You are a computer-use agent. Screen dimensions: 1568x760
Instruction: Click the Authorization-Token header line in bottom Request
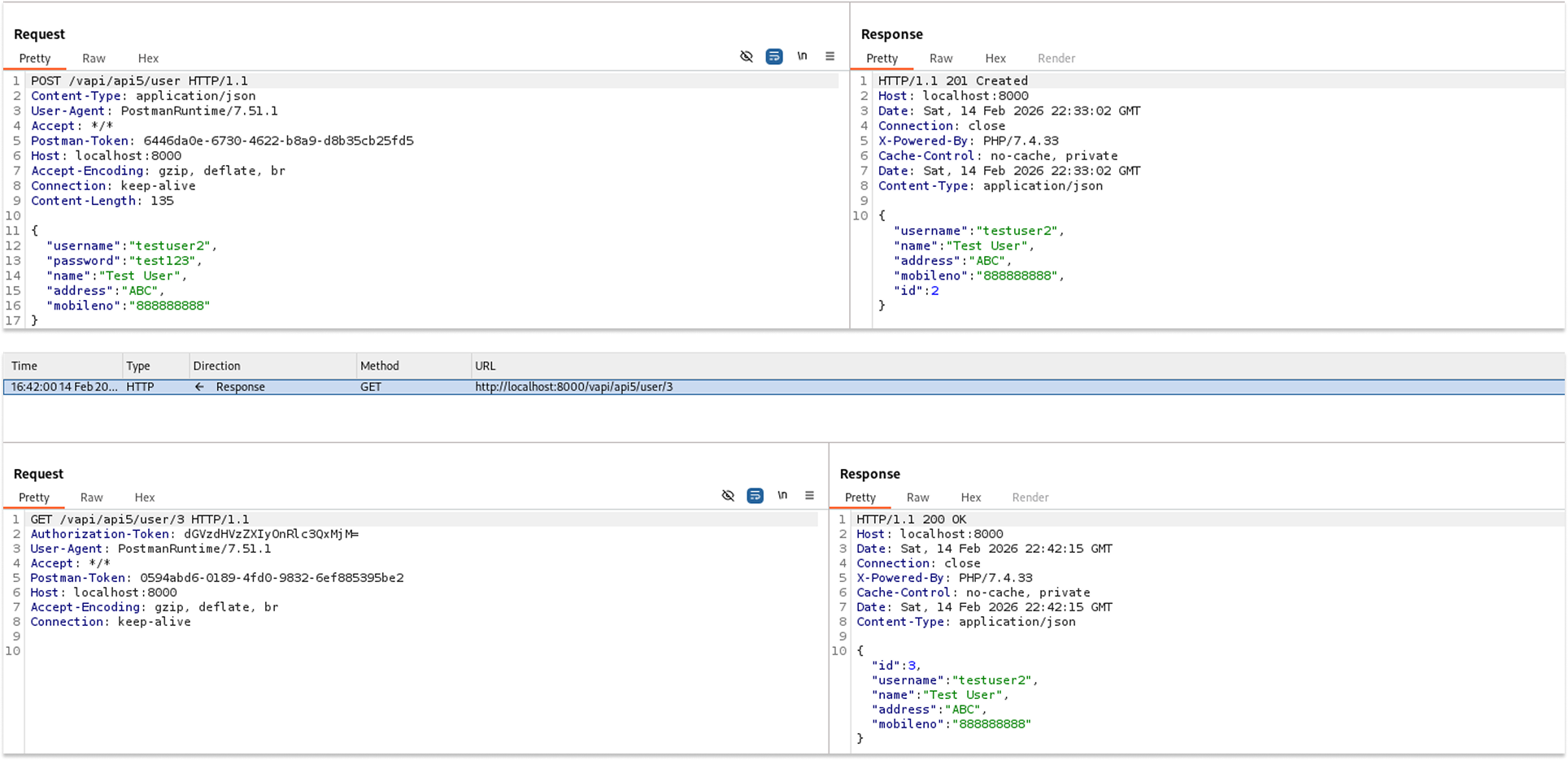[195, 534]
